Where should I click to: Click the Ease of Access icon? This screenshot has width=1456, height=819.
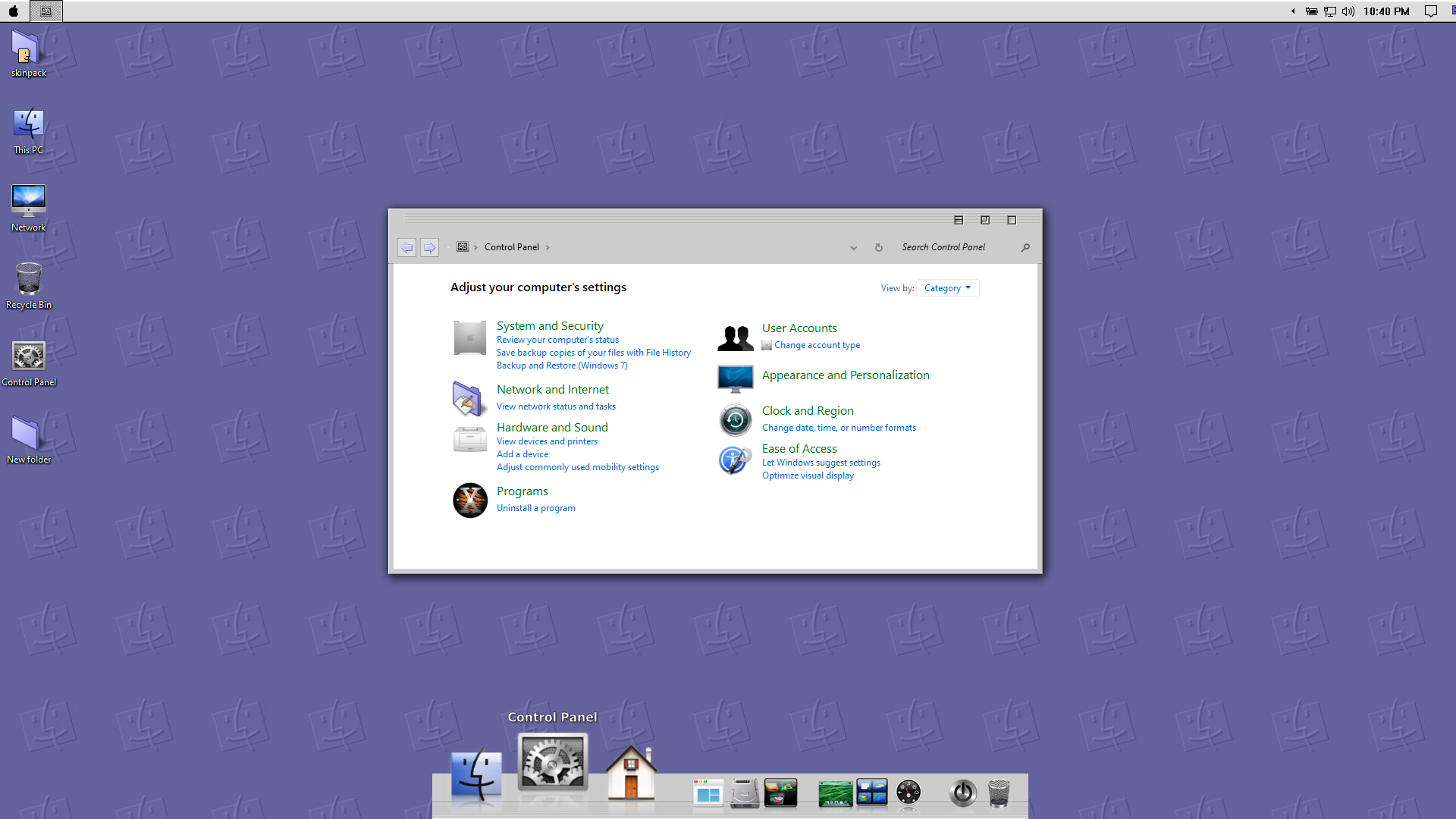click(734, 460)
